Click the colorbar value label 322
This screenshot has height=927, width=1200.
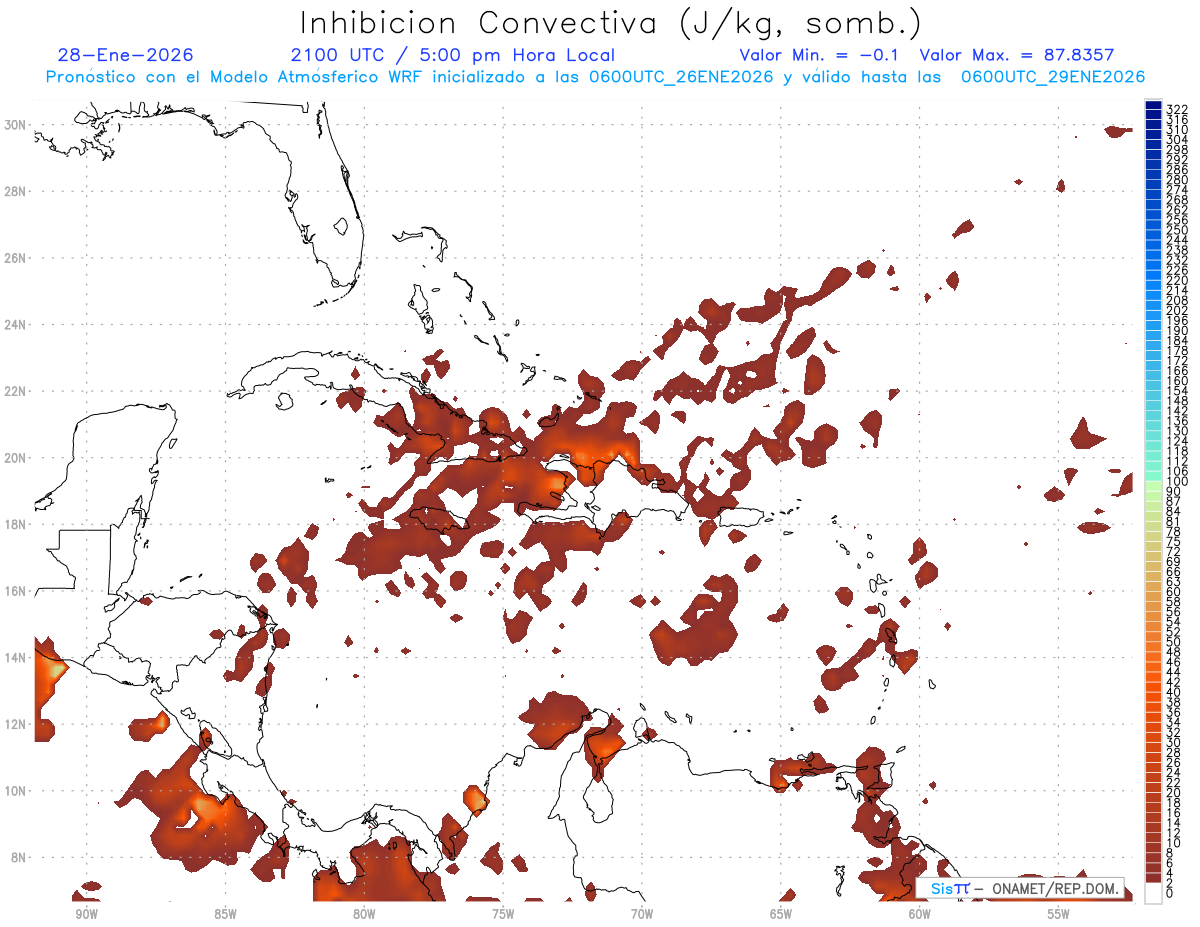coord(1177,109)
